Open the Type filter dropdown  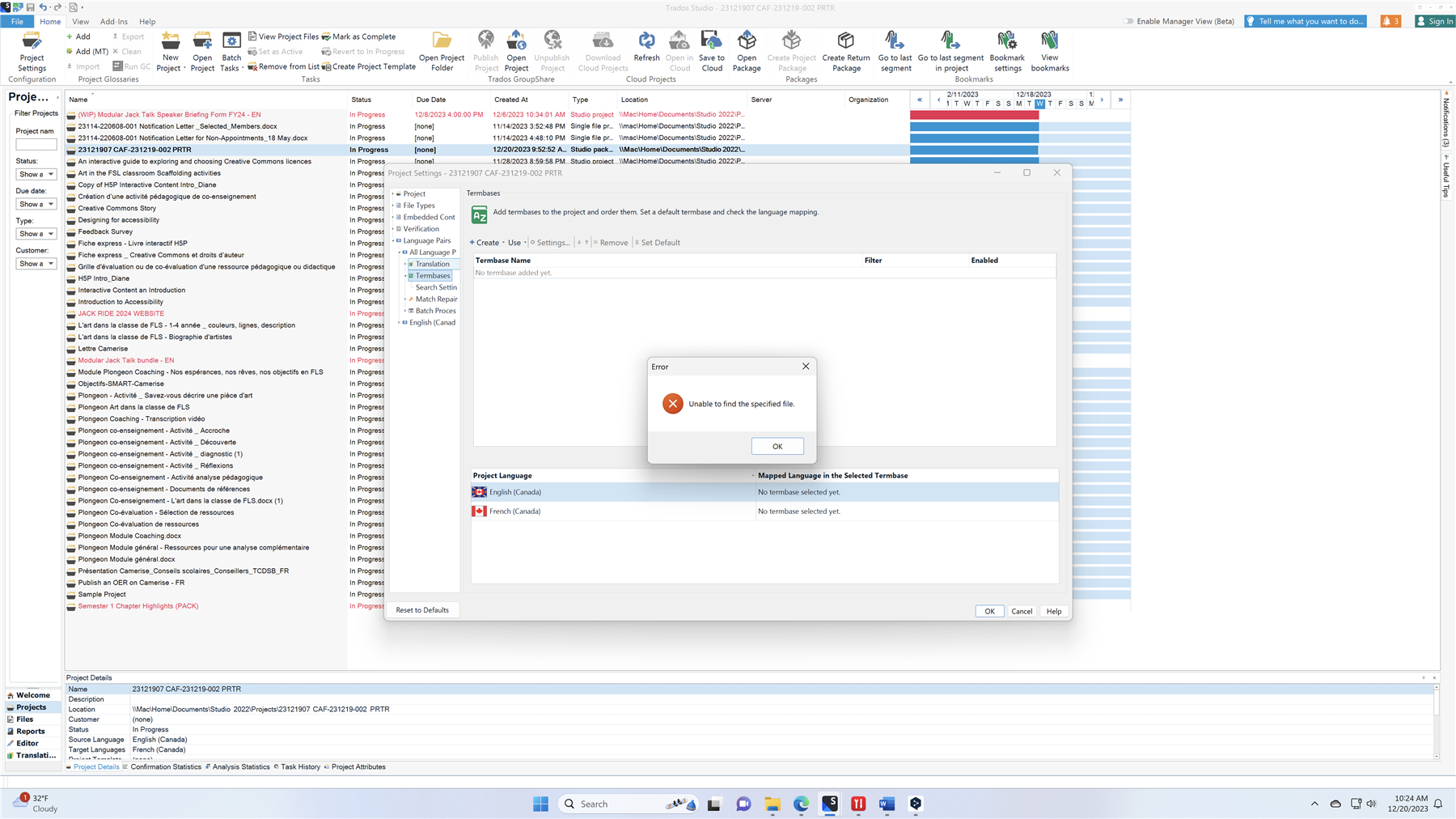point(36,234)
